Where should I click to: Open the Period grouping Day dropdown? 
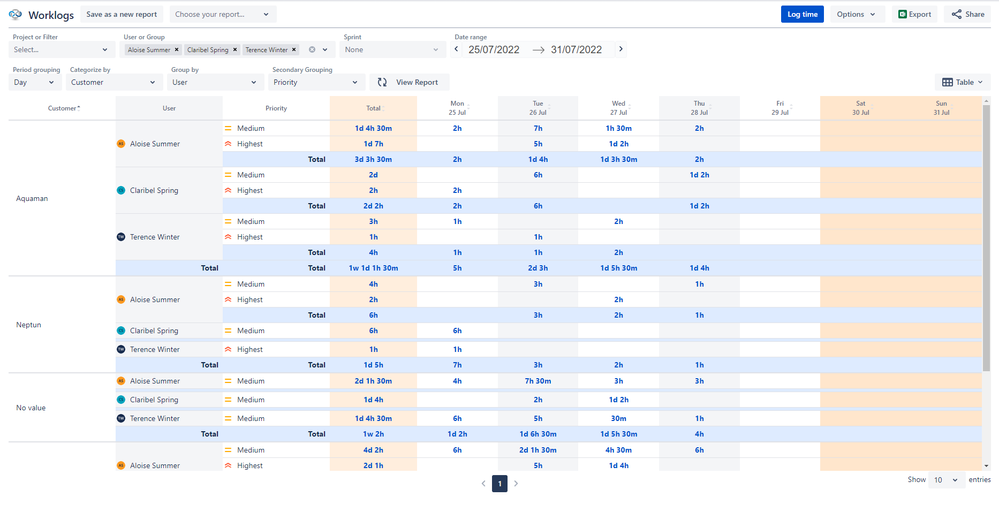[35, 82]
